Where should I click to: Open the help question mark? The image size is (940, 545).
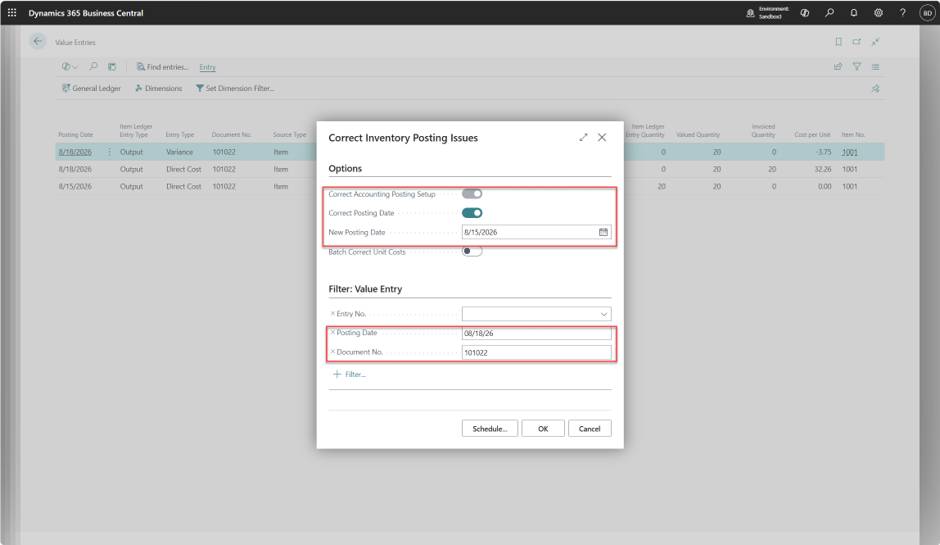click(x=902, y=13)
